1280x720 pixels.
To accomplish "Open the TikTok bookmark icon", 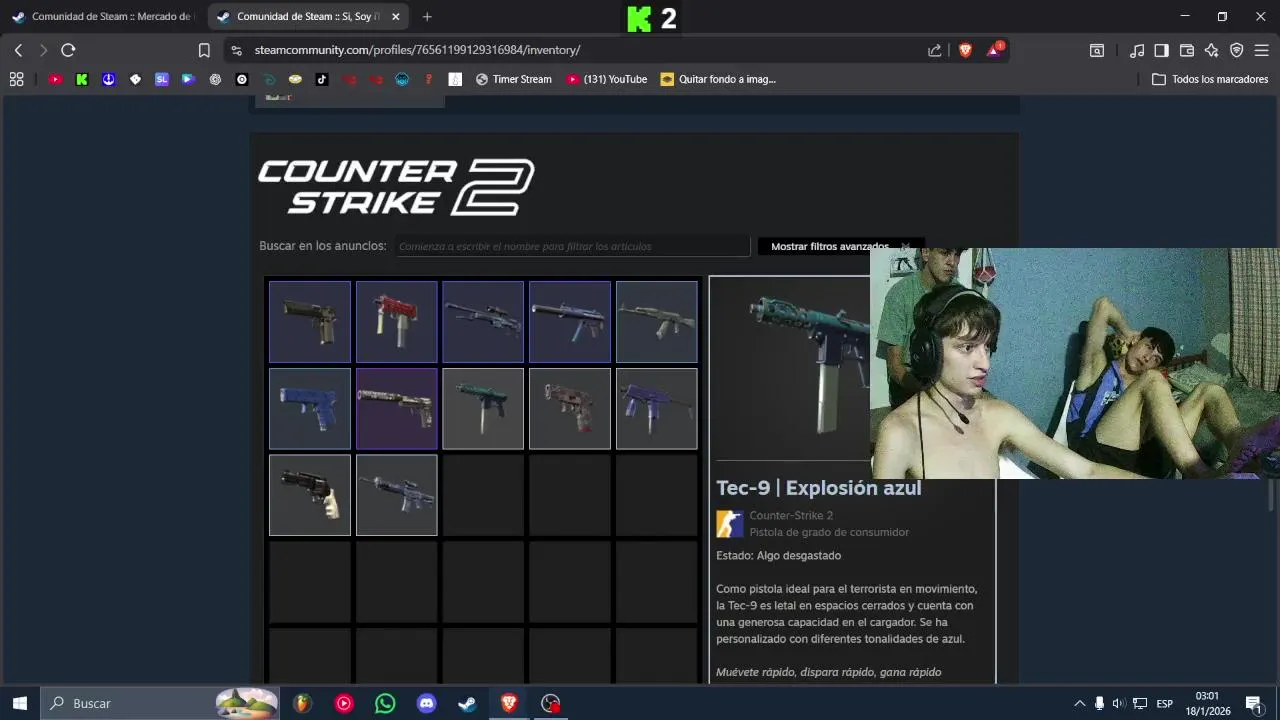I will tap(322, 79).
